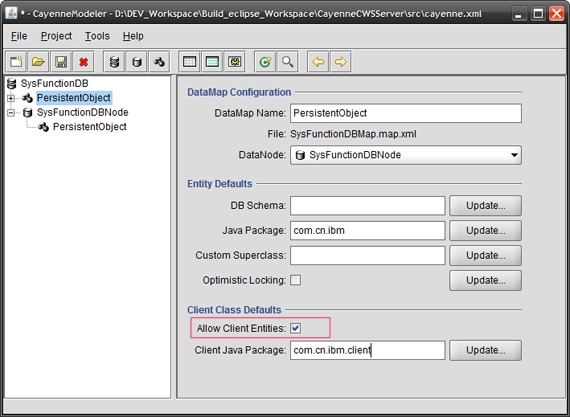This screenshot has width=570, height=417.
Task: Save the project with the floppy disk icon
Action: tap(61, 62)
